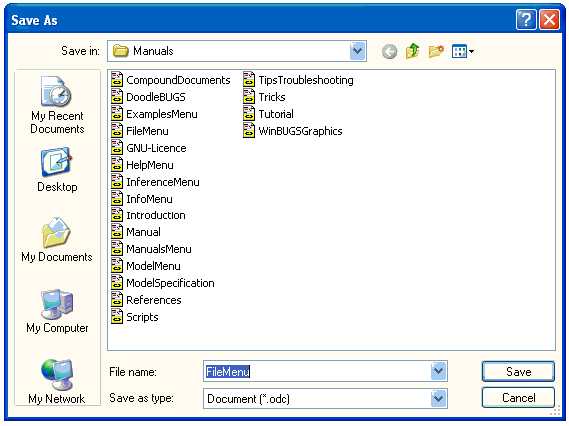Select the Tricks file icon
The height and width of the screenshot is (426, 569).
point(249,97)
